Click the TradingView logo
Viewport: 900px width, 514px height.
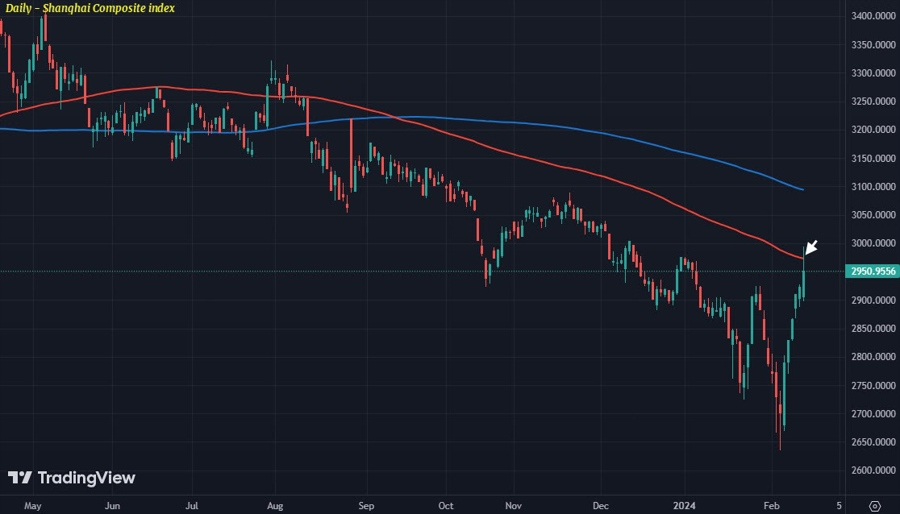tap(71, 477)
